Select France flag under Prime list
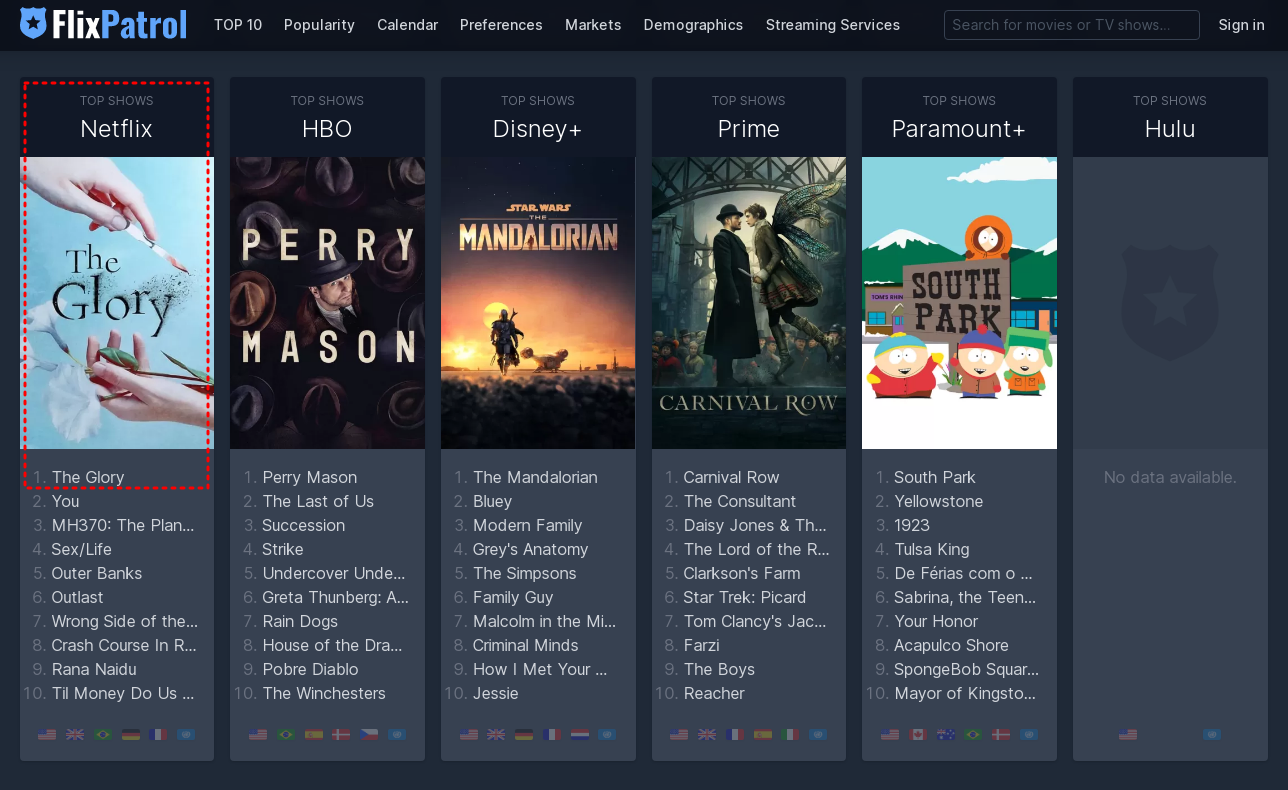1288x790 pixels. [x=735, y=735]
